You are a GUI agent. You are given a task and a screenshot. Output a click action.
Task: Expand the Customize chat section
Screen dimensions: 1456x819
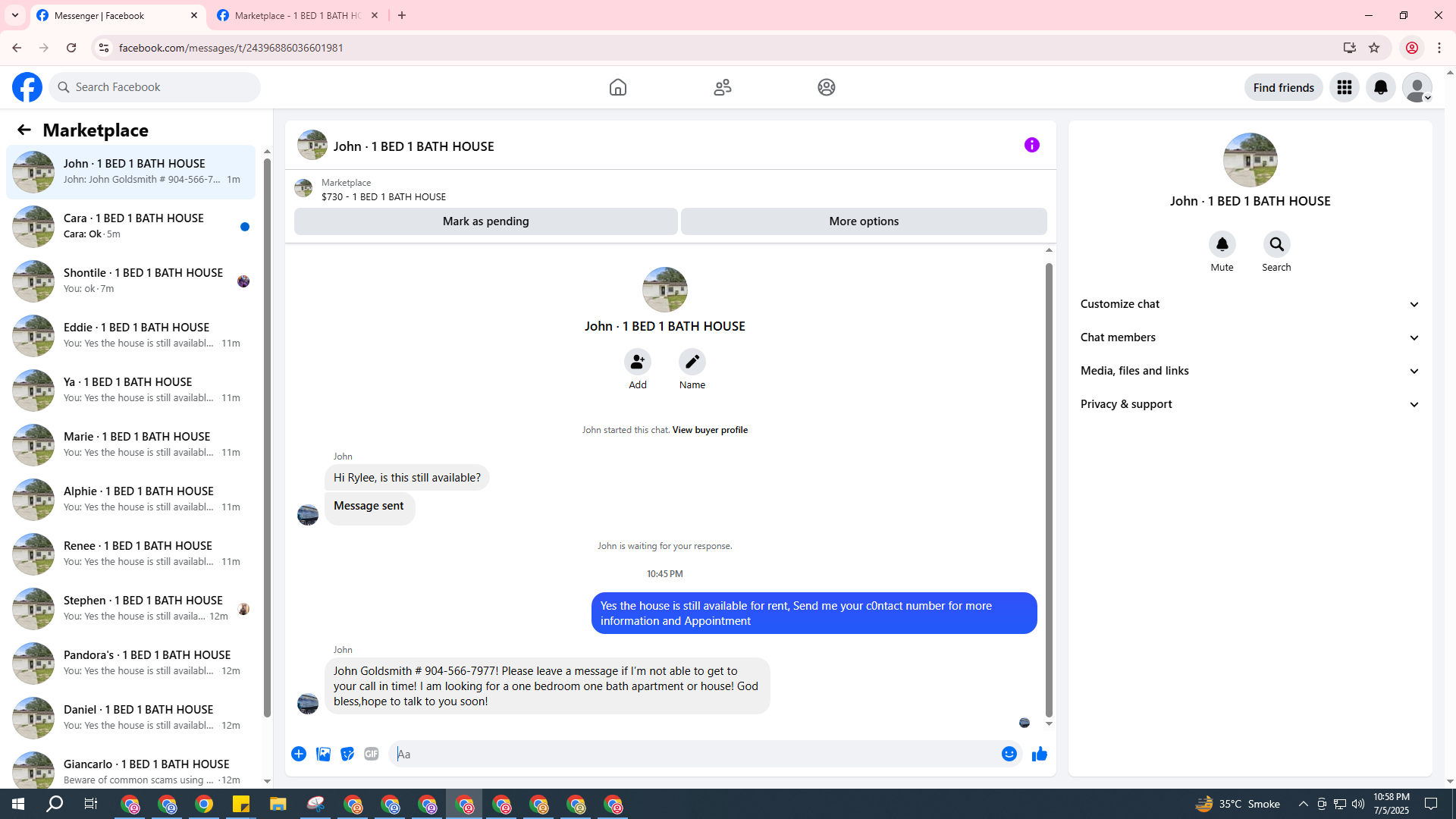click(1249, 304)
